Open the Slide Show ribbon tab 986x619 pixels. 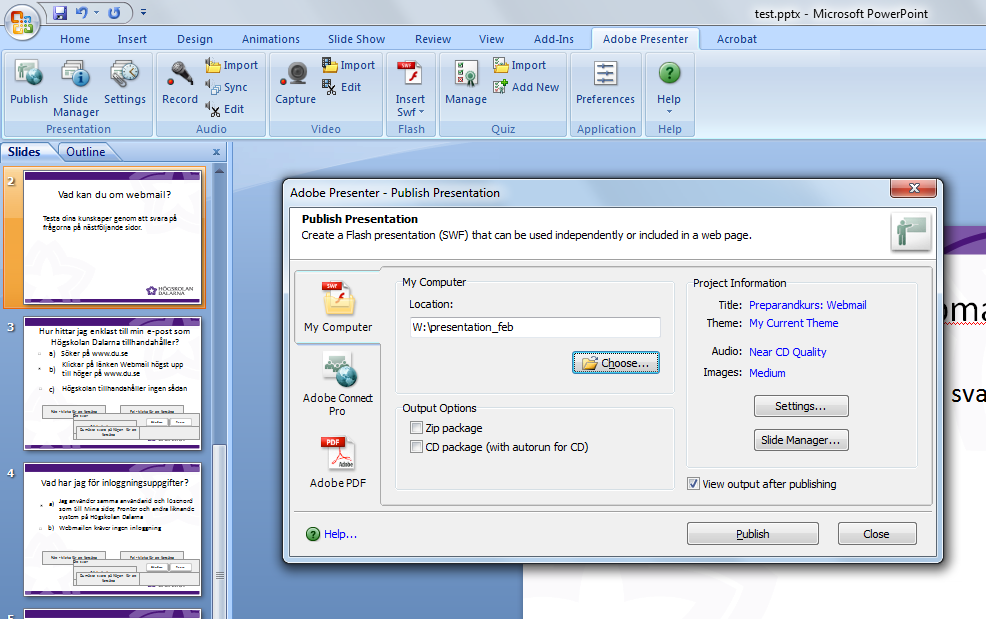(357, 39)
